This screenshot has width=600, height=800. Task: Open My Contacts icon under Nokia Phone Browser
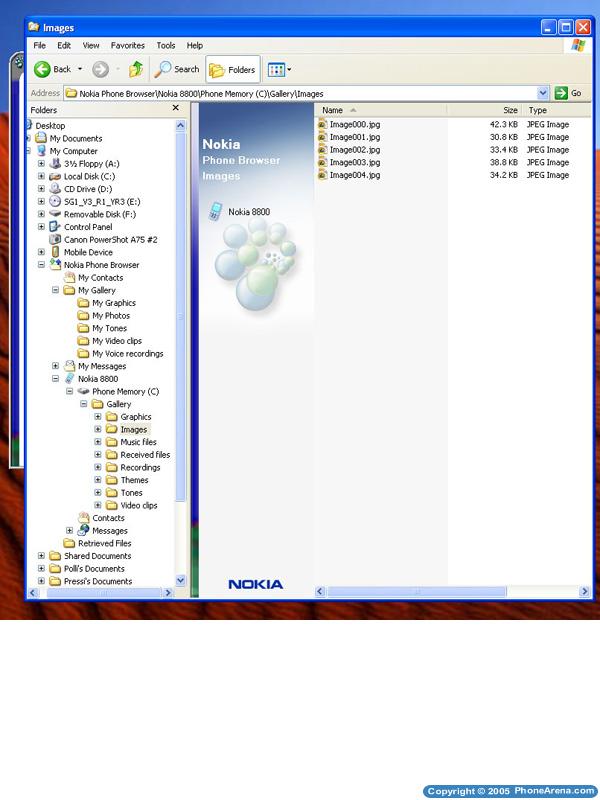[x=69, y=278]
